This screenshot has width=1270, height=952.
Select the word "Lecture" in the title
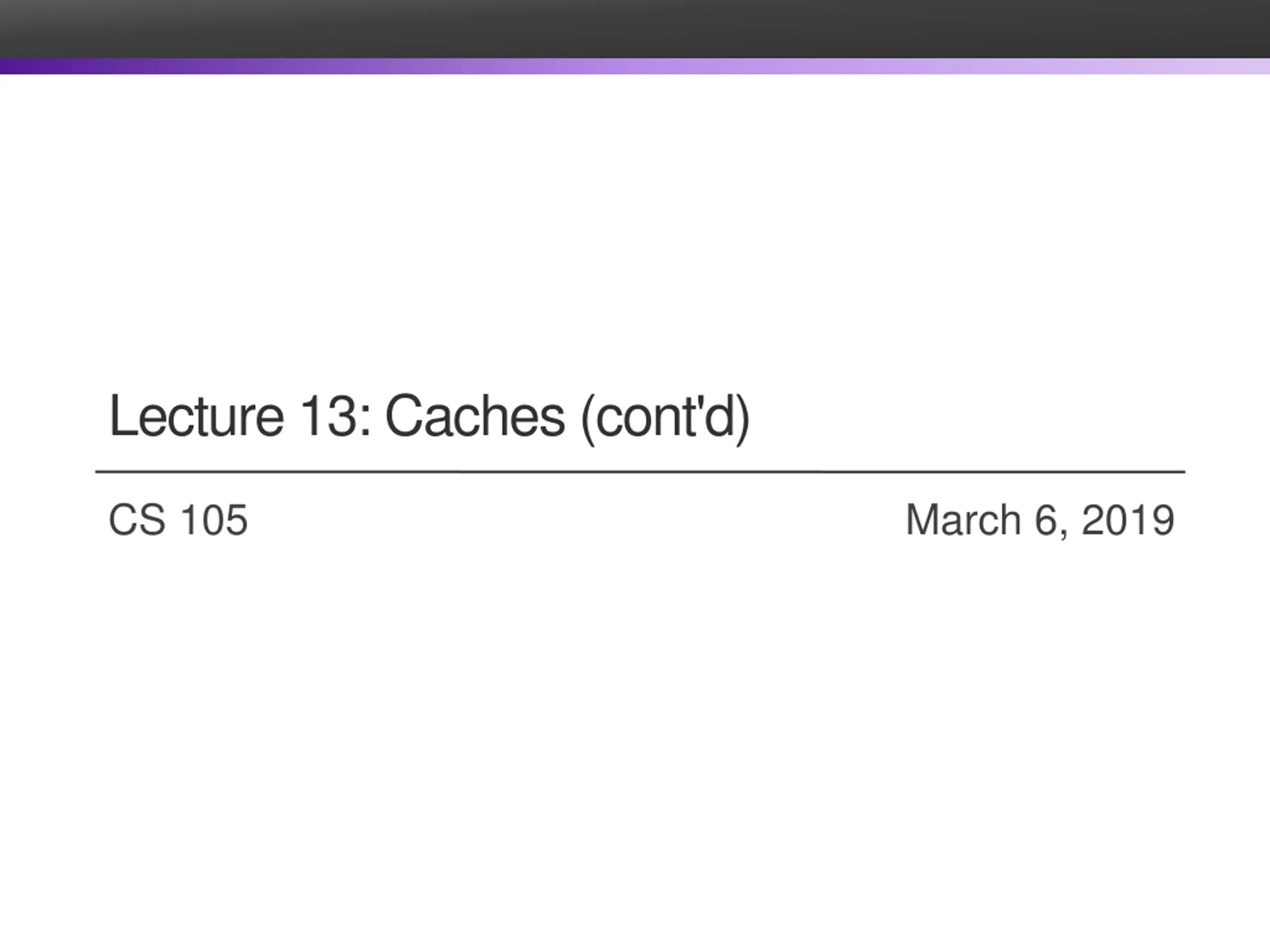196,416
